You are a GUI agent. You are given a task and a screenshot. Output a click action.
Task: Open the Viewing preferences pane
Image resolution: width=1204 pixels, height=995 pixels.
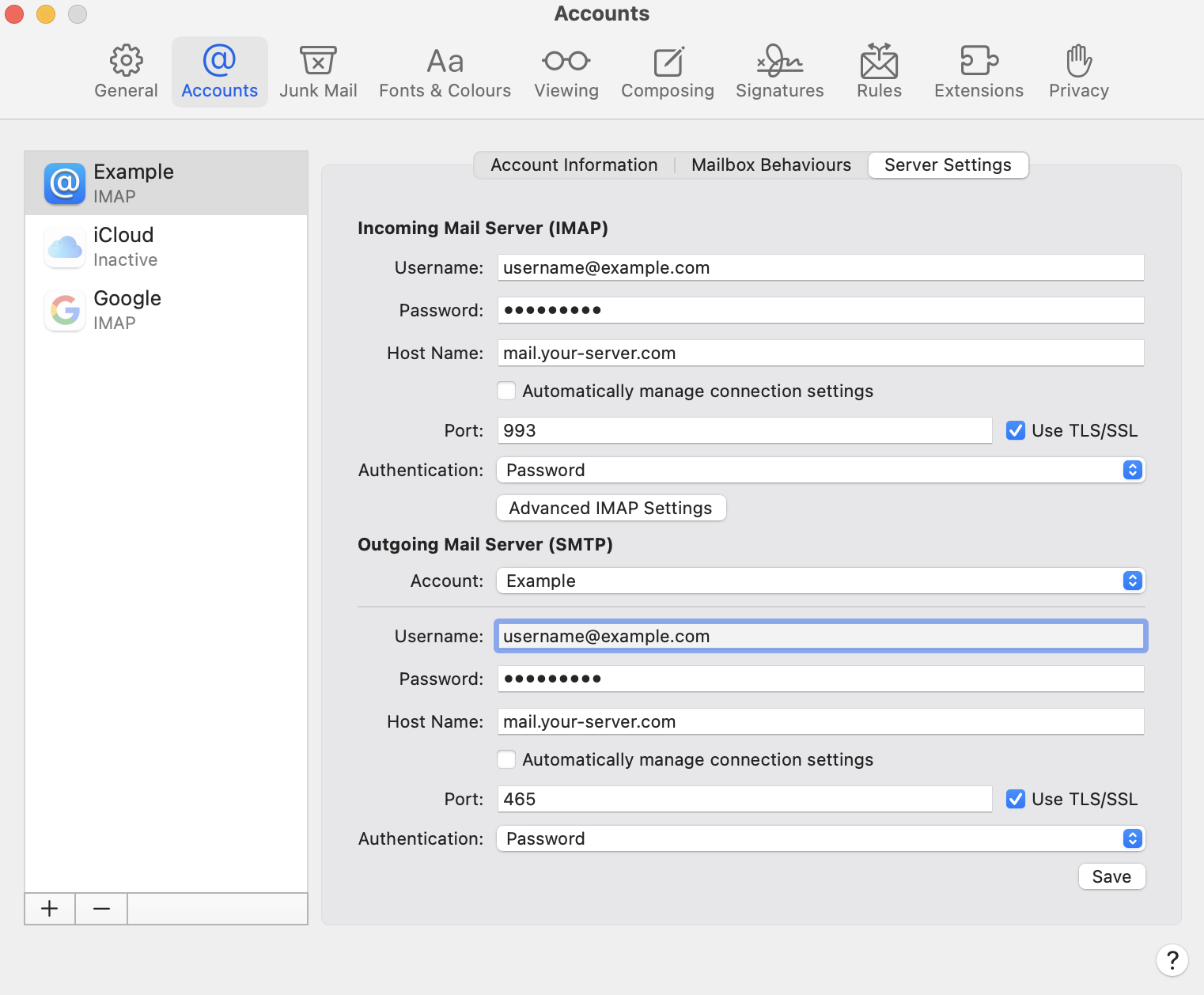tap(566, 72)
